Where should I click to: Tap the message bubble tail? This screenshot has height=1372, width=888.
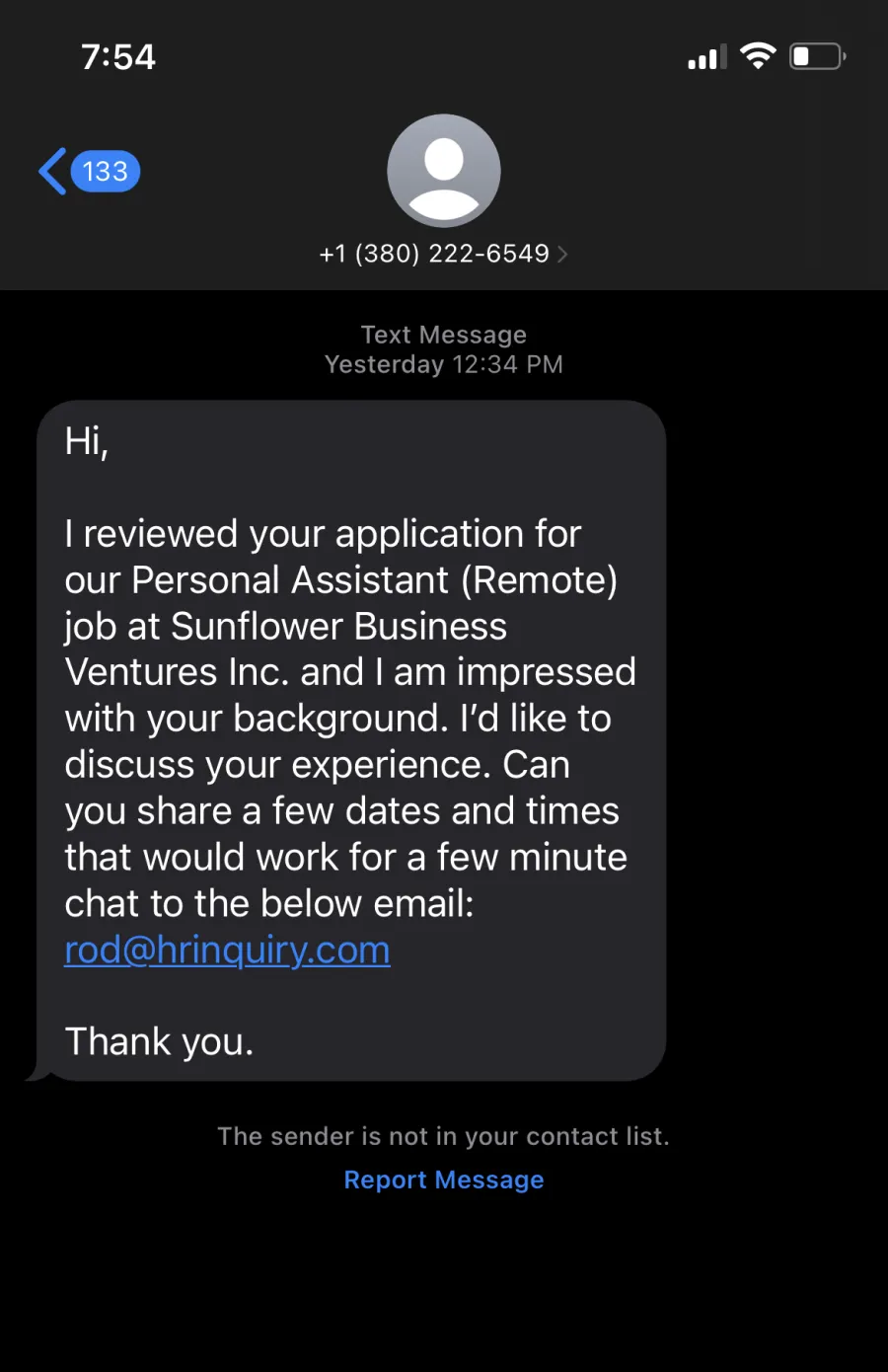(x=37, y=1073)
